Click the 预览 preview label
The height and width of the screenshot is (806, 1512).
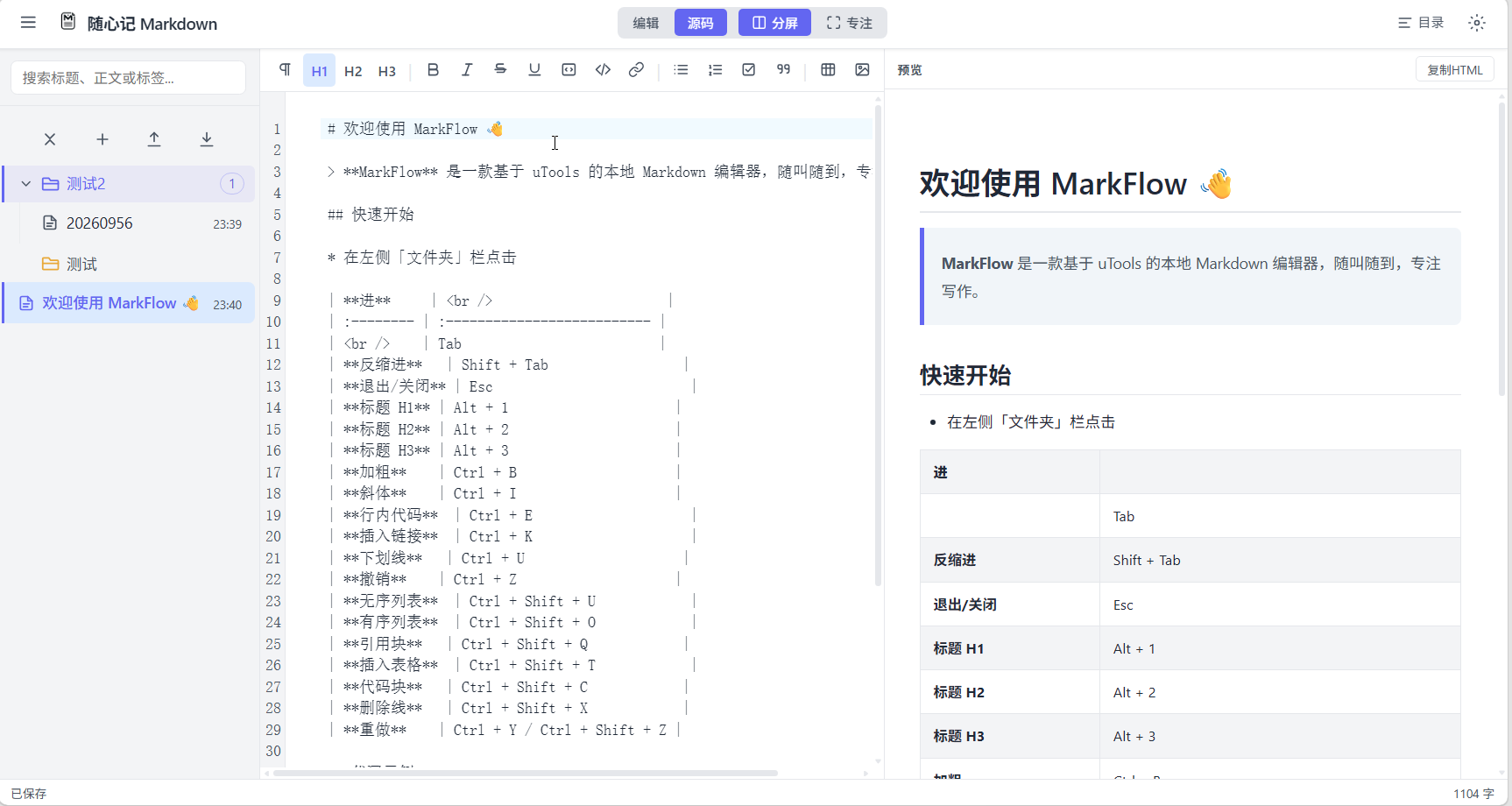click(x=909, y=70)
